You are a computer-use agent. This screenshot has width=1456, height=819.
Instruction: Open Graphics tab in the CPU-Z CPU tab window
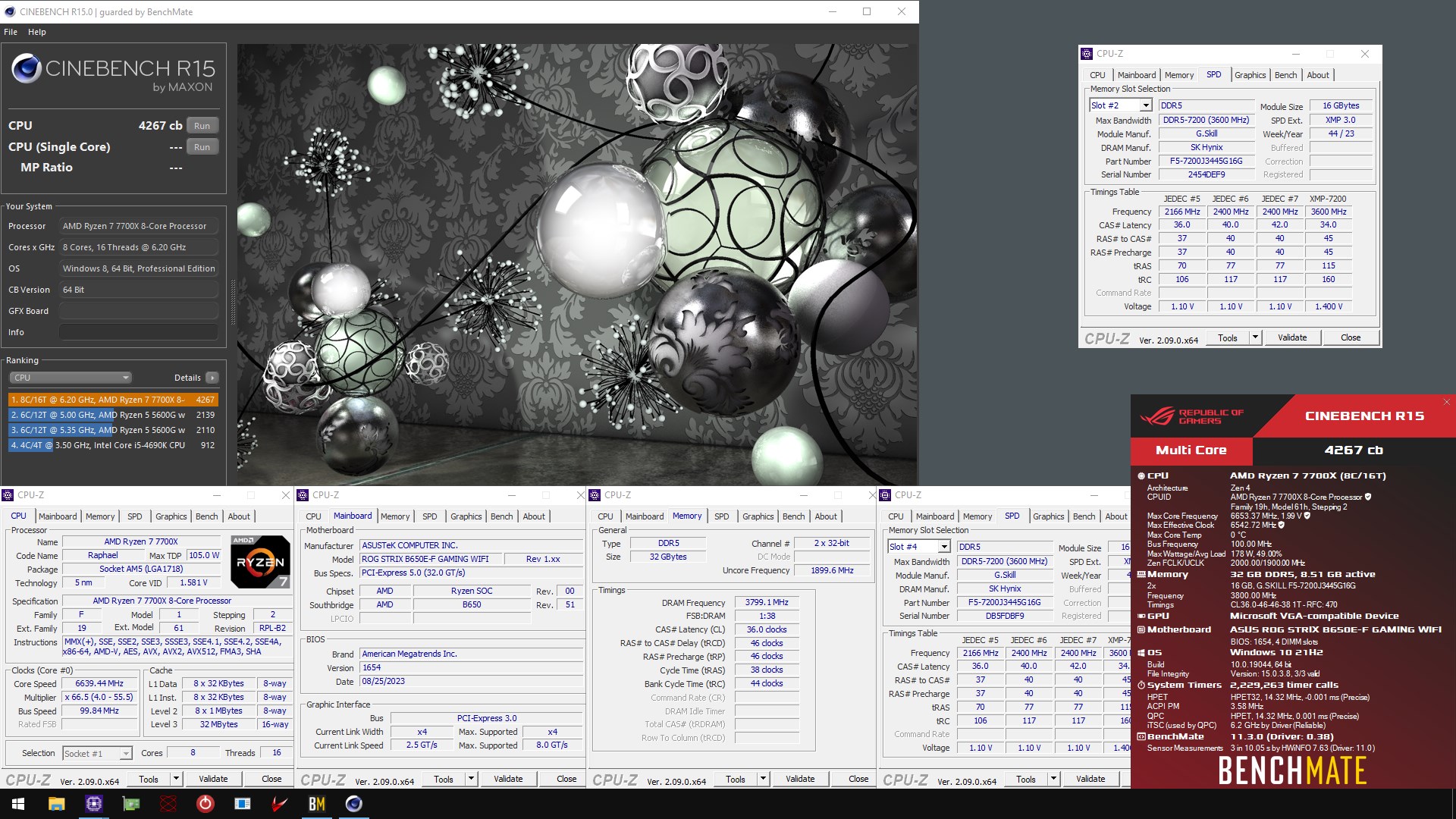coord(171,516)
